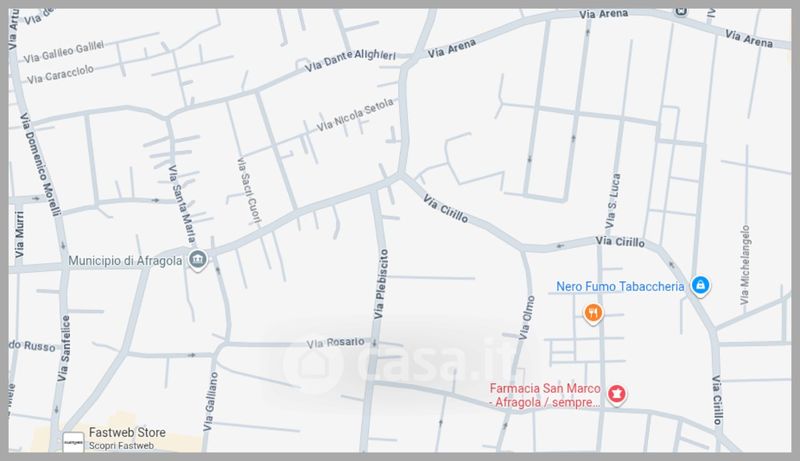The width and height of the screenshot is (800, 461).
Task: Select the Via Rosario street label
Action: (x=336, y=343)
